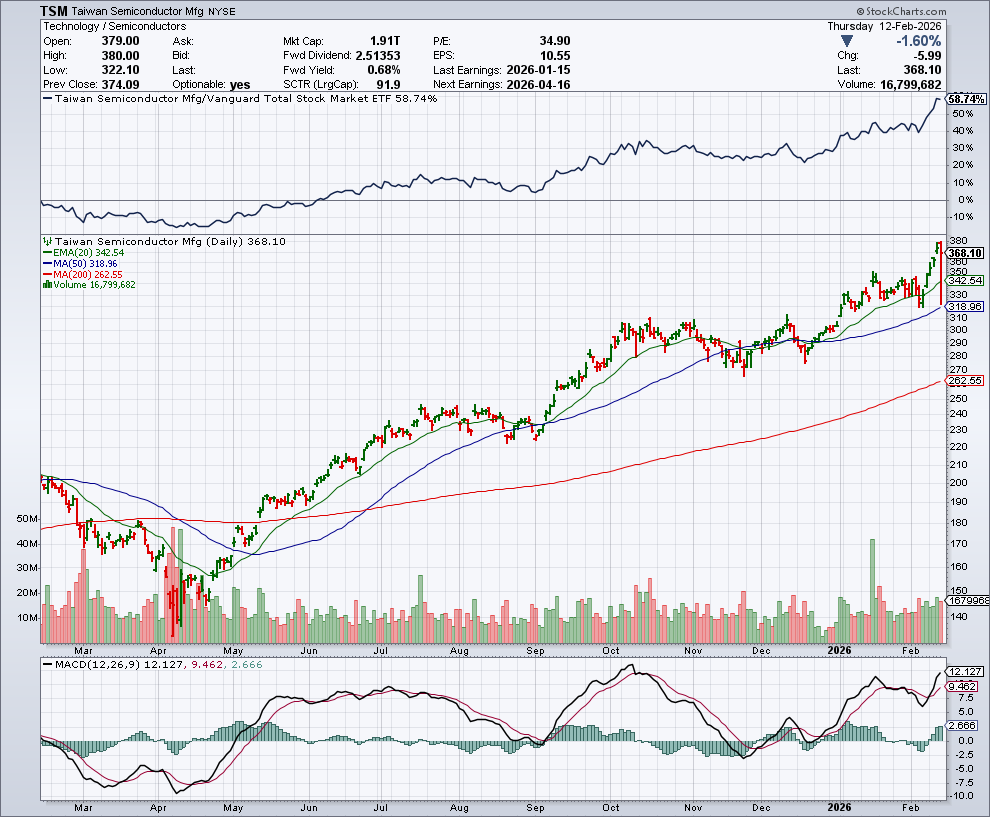Click the 2.666 histogram axis tag
The width and height of the screenshot is (990, 817).
[x=963, y=726]
